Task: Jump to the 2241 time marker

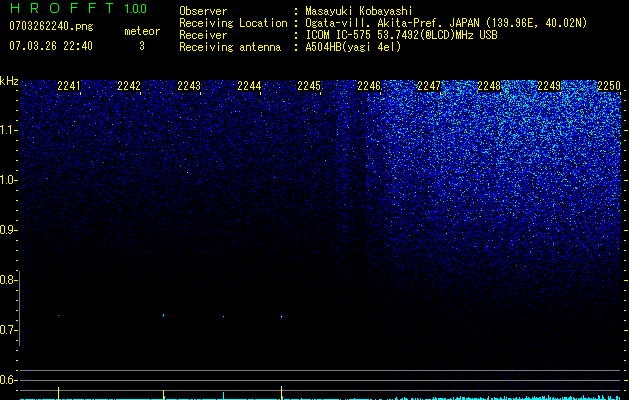Action: point(69,86)
